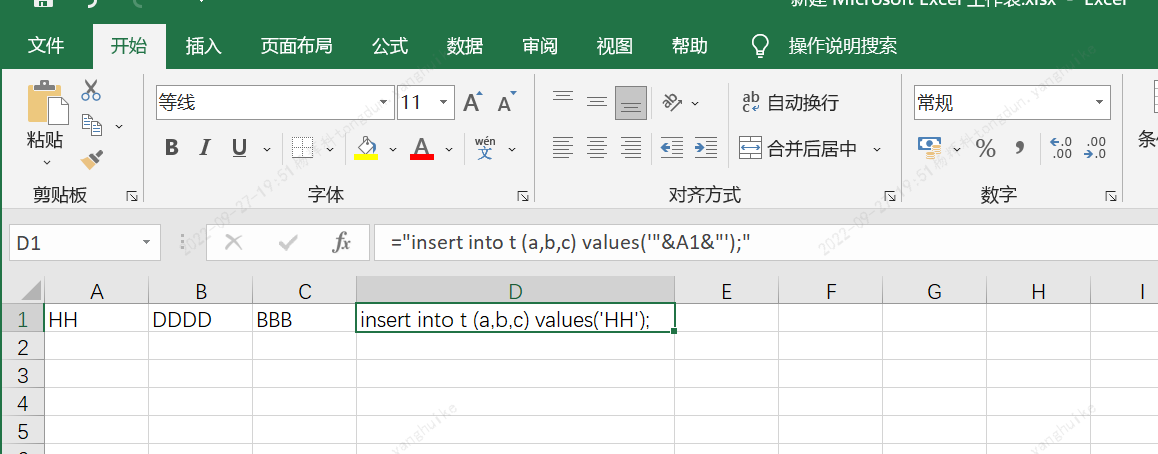This screenshot has height=454, width=1158.
Task: Click the select-all corner triangle
Action: [x=30, y=290]
